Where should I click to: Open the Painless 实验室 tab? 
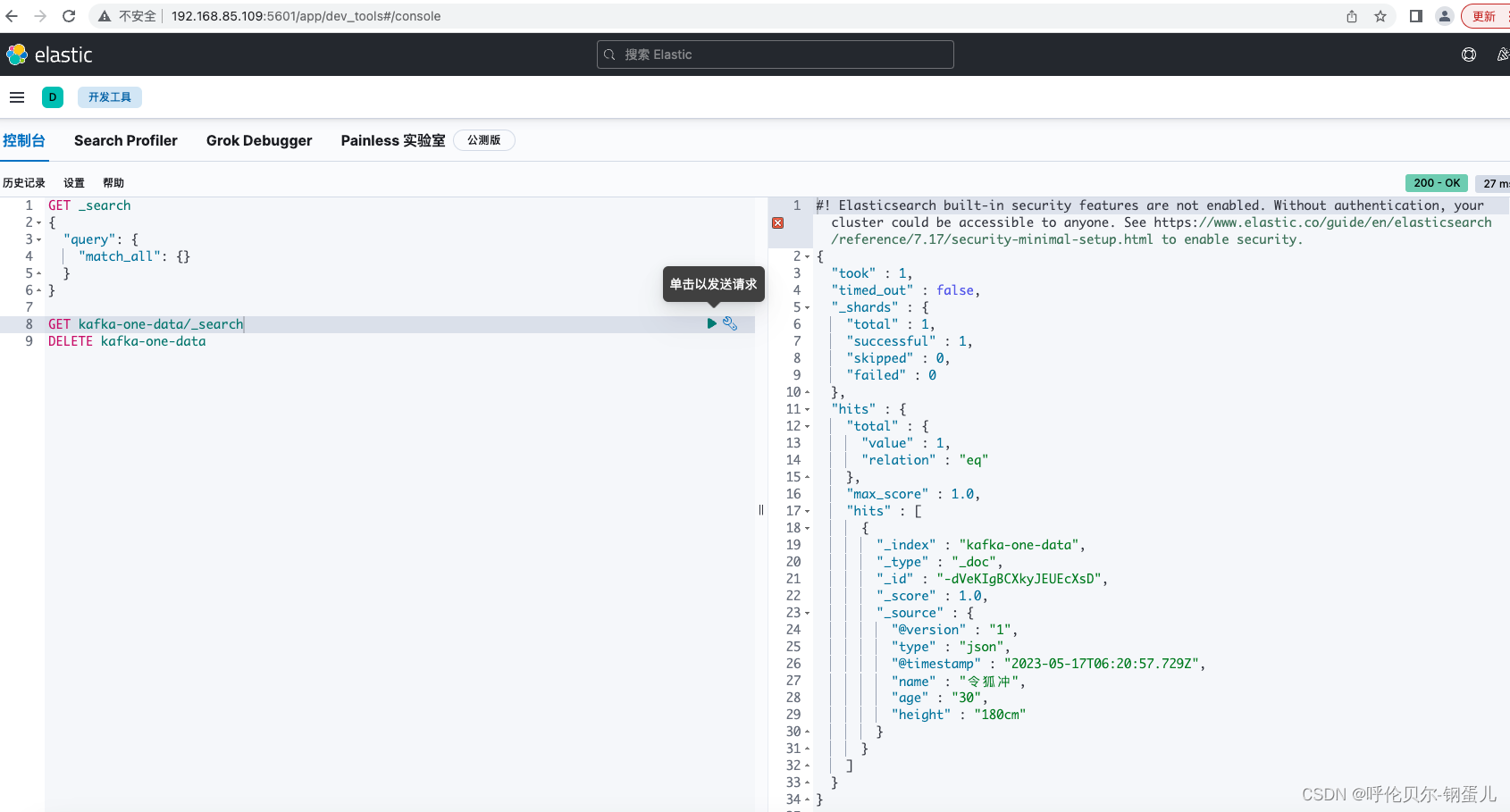click(x=393, y=140)
